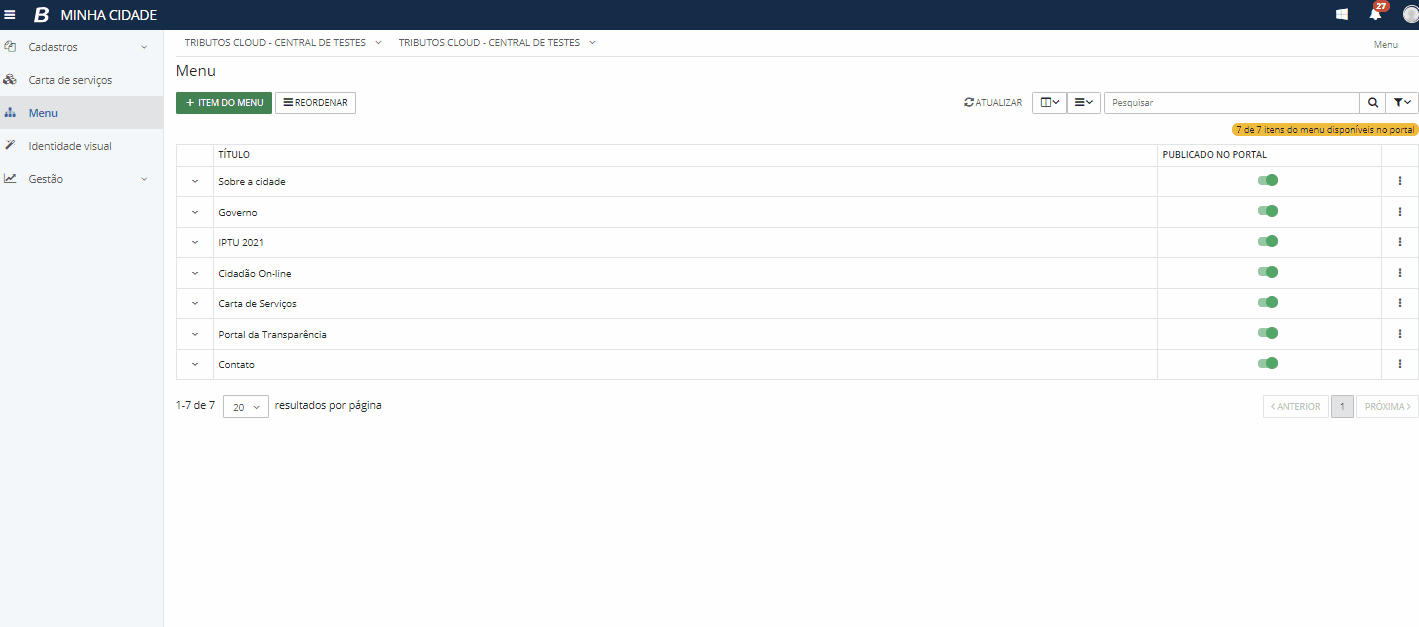Open the notifications bell icon

(1375, 14)
